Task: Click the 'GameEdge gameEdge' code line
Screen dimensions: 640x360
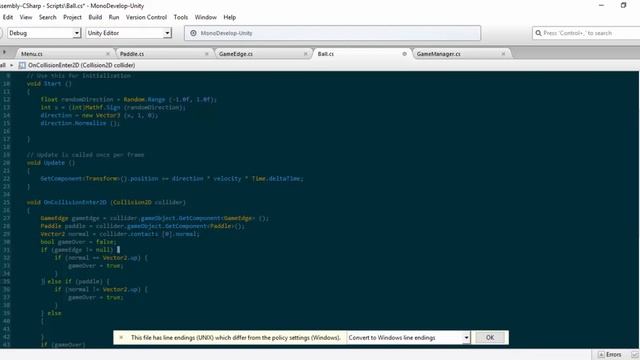Action: (x=154, y=218)
